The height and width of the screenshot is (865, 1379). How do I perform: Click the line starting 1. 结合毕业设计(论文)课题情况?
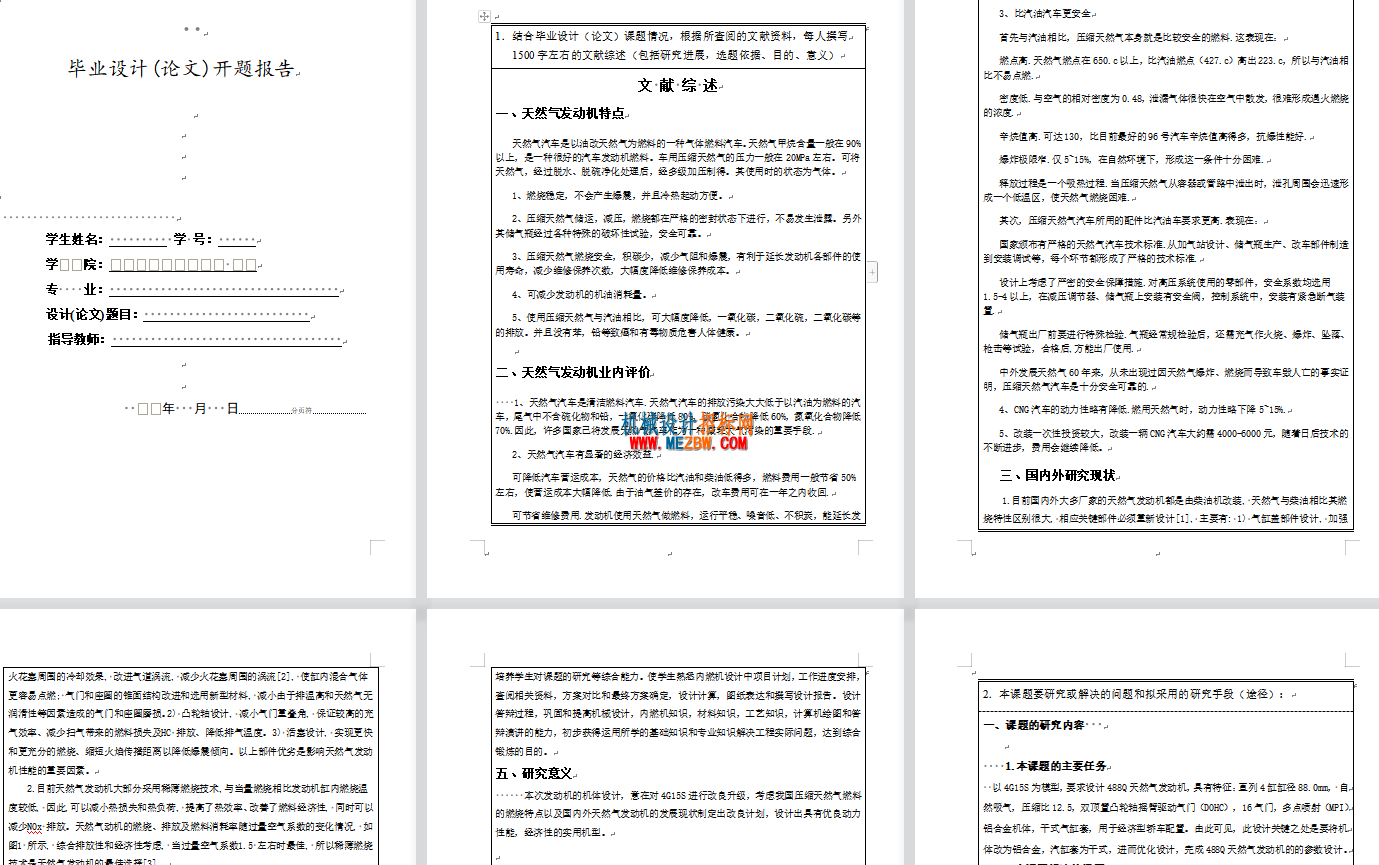[671, 36]
